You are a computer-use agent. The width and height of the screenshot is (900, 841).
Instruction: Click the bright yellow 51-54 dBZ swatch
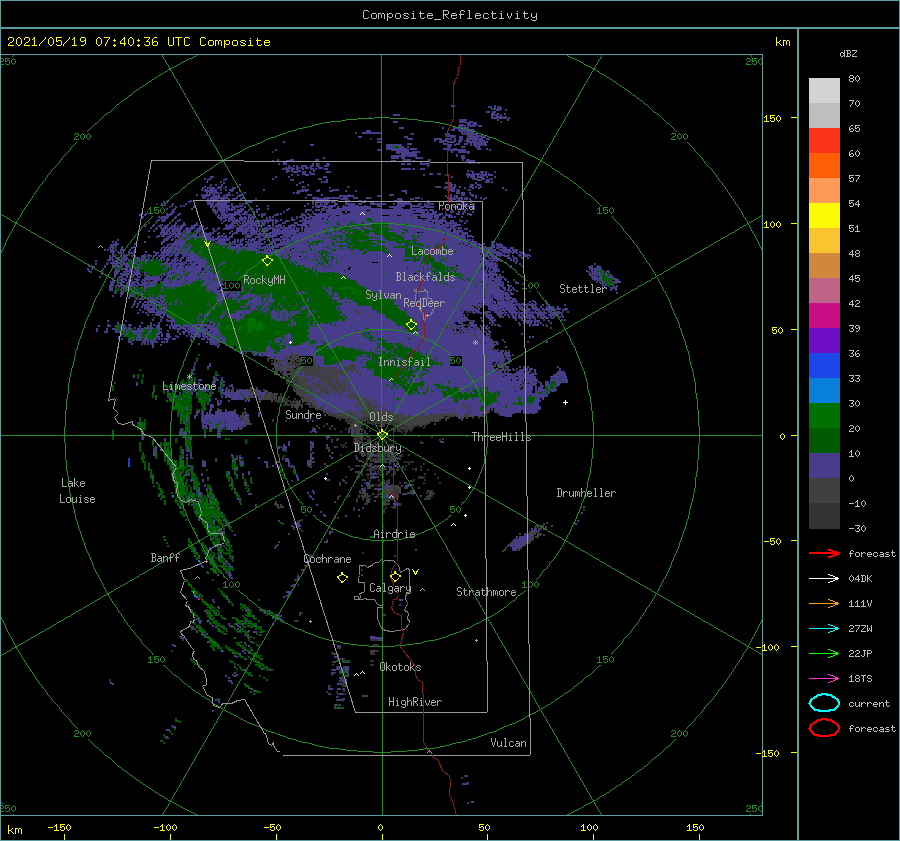coord(824,215)
